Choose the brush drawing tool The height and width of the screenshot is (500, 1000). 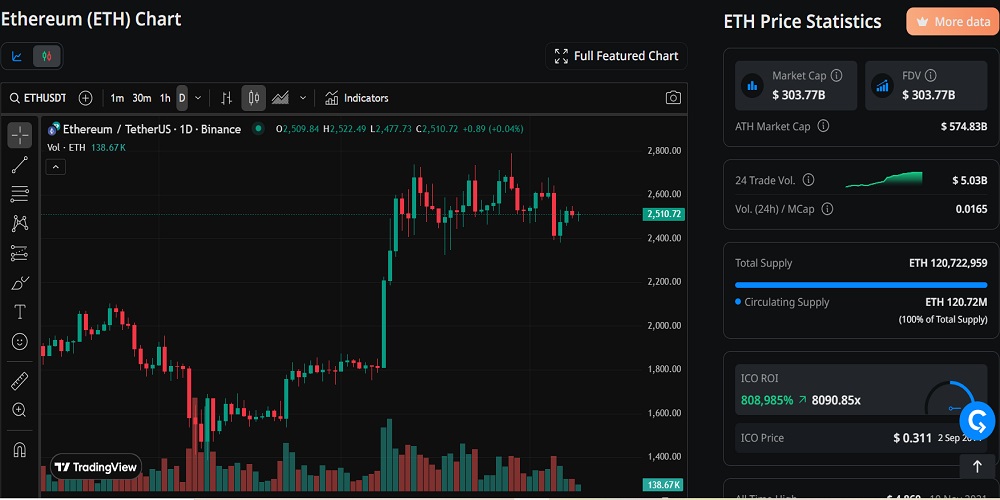[x=19, y=283]
